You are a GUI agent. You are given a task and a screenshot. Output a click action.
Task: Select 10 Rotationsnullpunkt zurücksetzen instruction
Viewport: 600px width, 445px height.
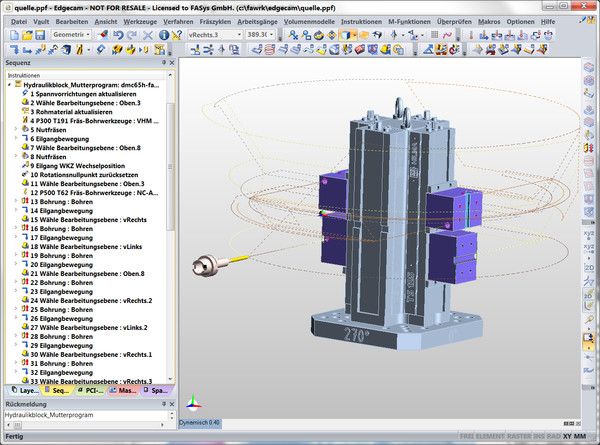click(x=84, y=174)
